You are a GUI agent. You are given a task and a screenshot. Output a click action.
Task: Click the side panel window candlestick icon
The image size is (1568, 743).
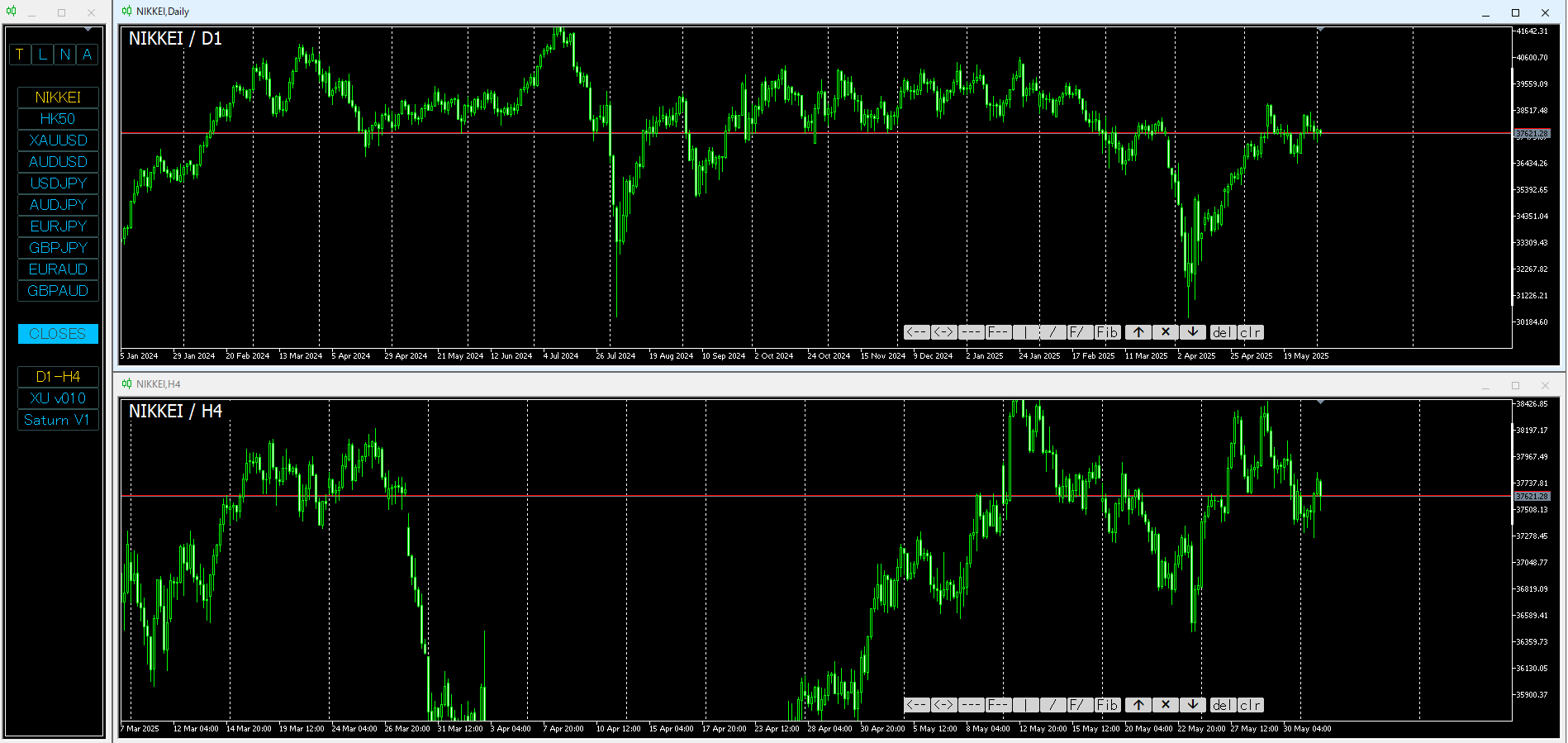coord(11,12)
